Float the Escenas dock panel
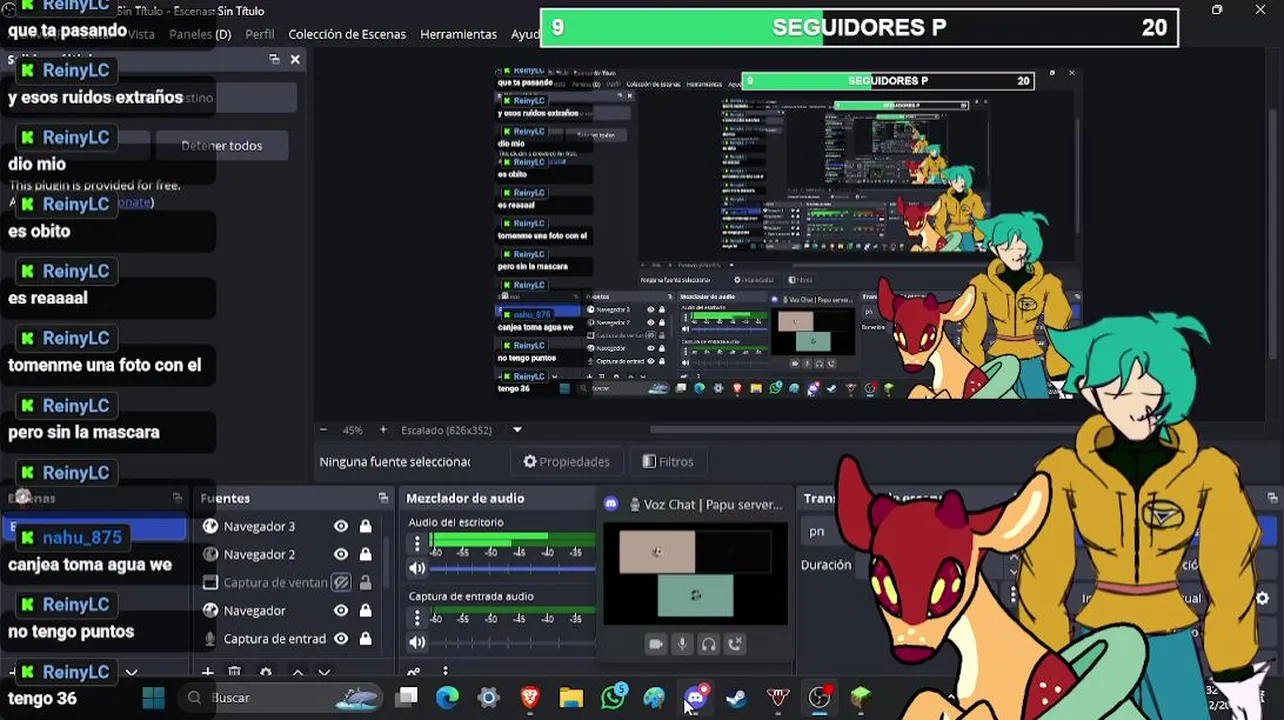The image size is (1284, 720). (177, 498)
